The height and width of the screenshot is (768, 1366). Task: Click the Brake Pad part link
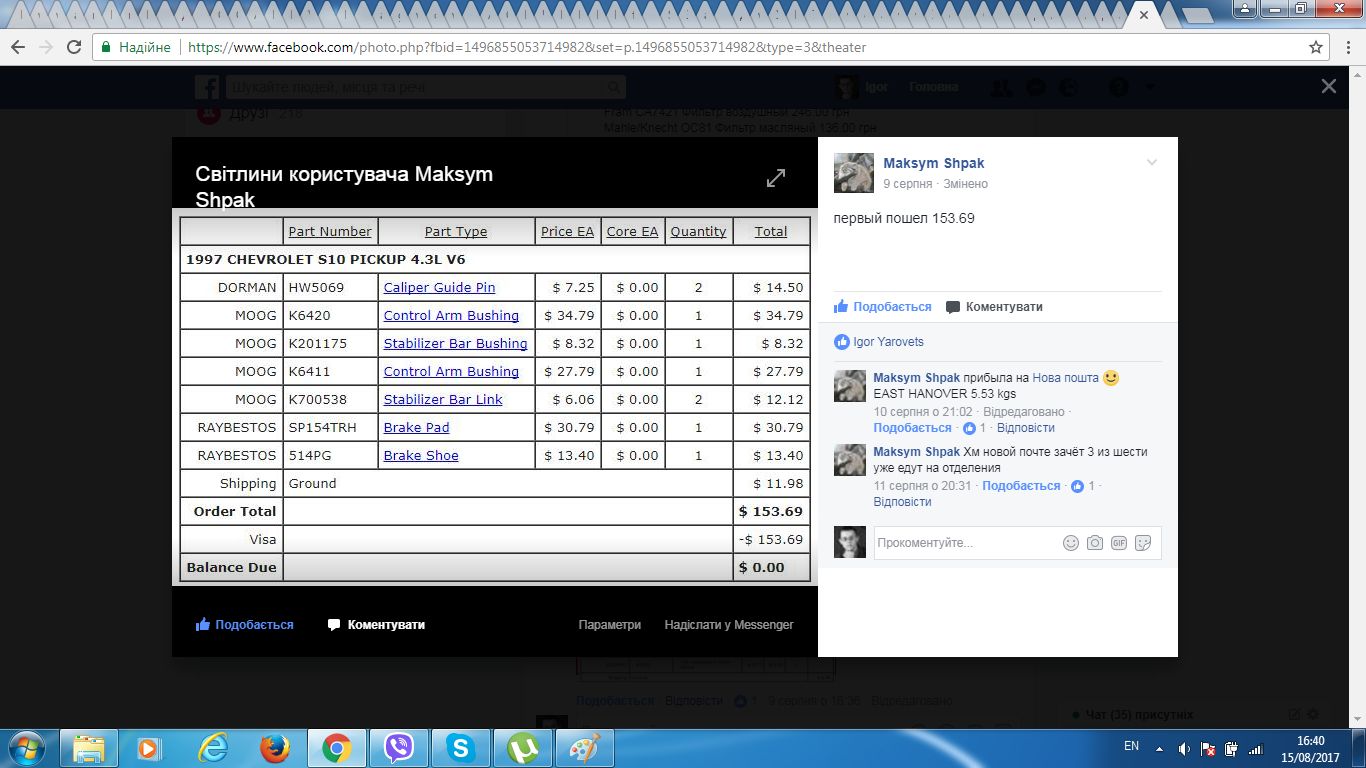416,427
